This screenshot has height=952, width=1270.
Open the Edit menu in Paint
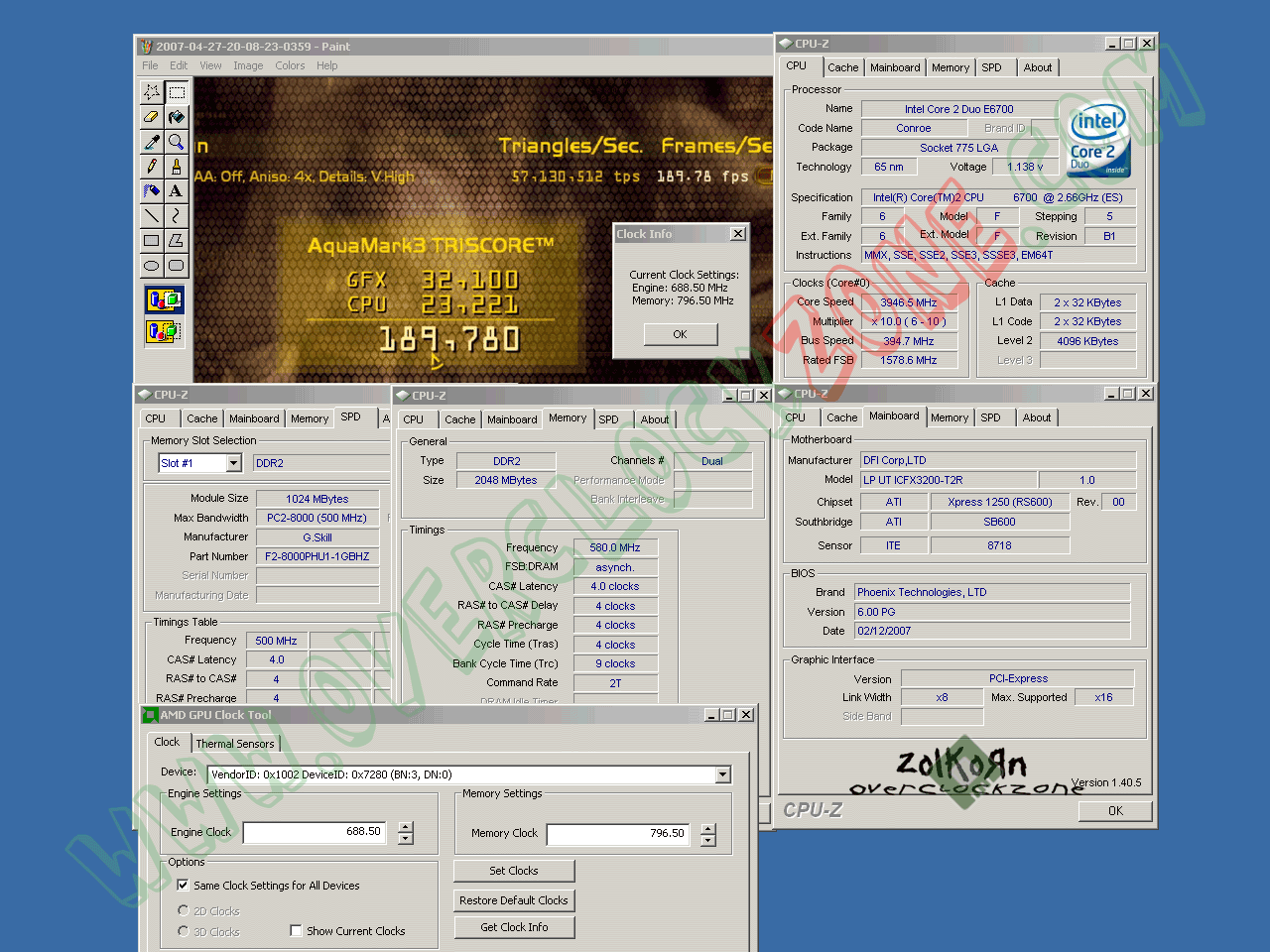coord(179,65)
